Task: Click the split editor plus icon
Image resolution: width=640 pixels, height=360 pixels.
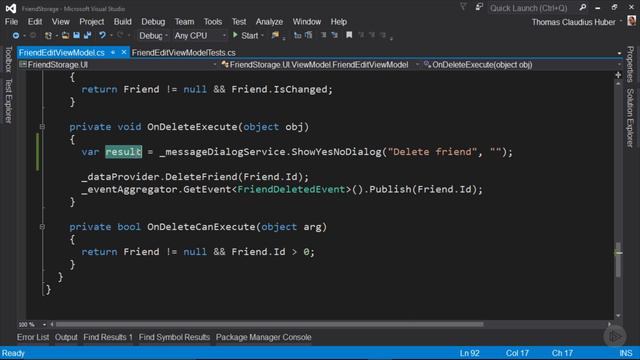Action: click(618, 75)
